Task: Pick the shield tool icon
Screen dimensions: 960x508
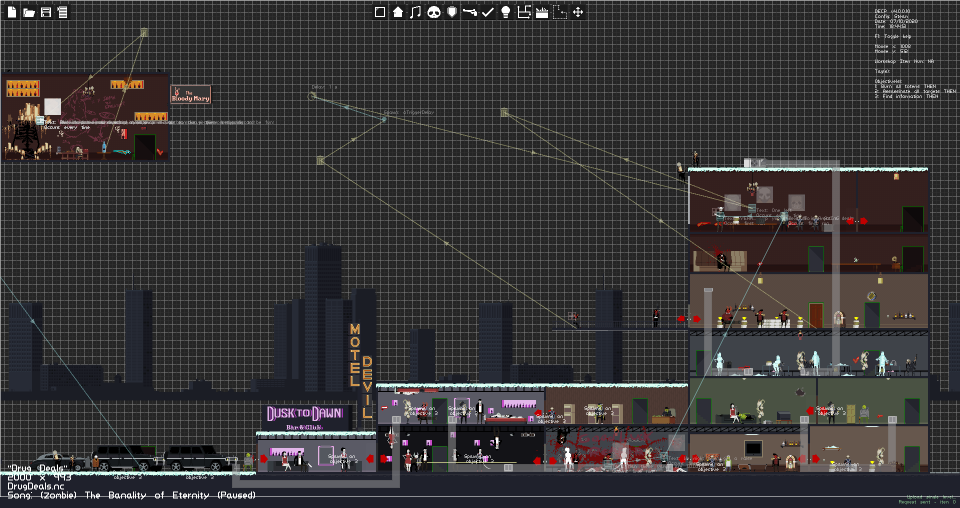Action: click(452, 12)
